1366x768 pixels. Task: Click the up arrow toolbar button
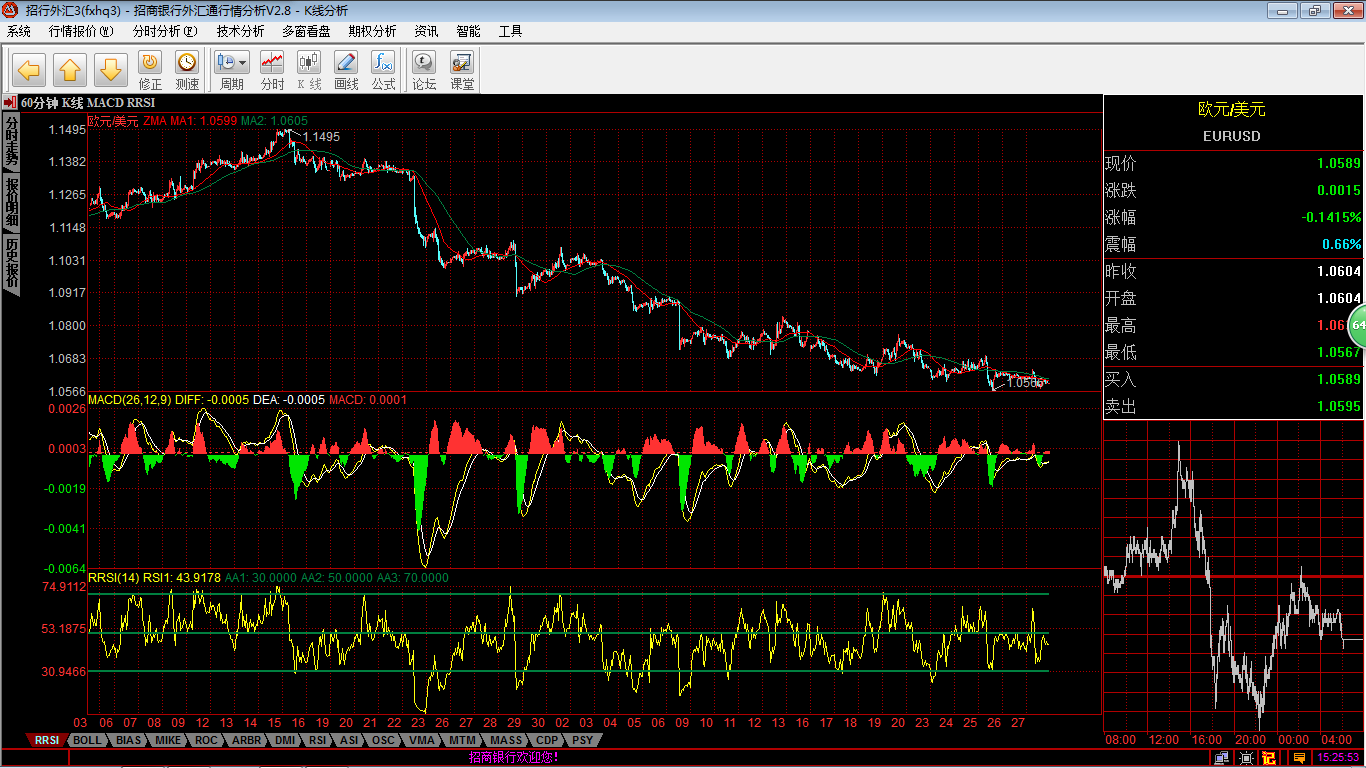(x=70, y=70)
